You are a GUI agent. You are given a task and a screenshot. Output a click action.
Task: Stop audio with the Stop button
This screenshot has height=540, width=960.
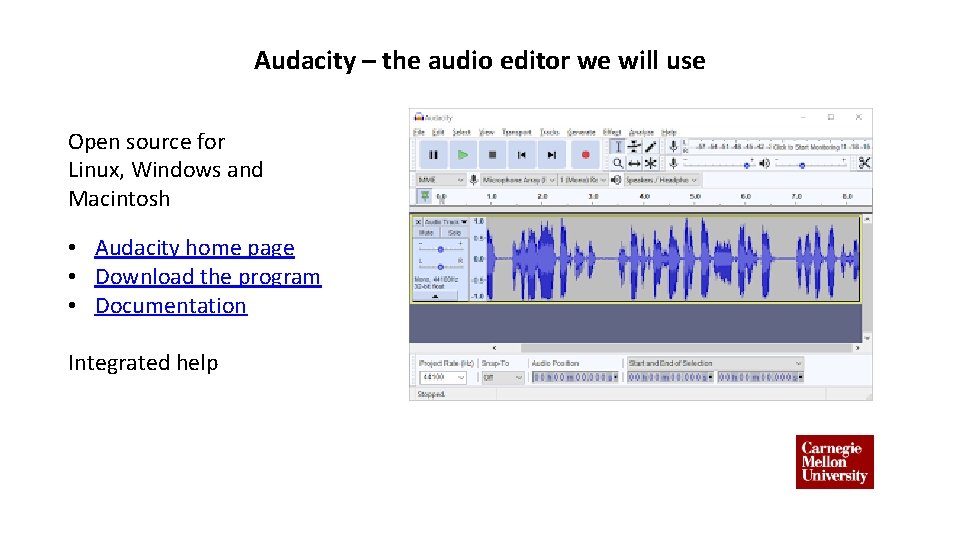click(492, 155)
